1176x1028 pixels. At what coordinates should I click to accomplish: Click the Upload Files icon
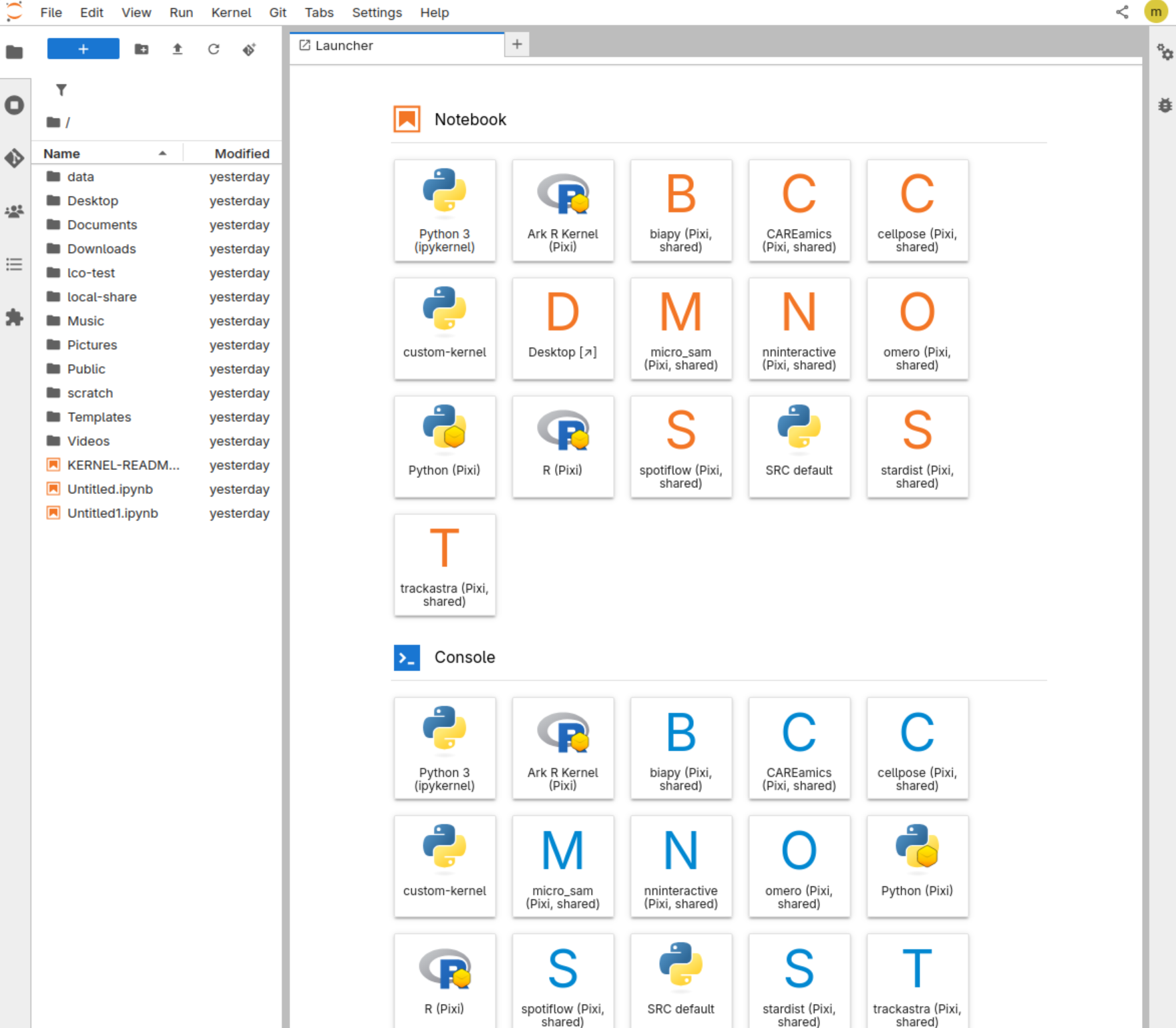click(178, 49)
